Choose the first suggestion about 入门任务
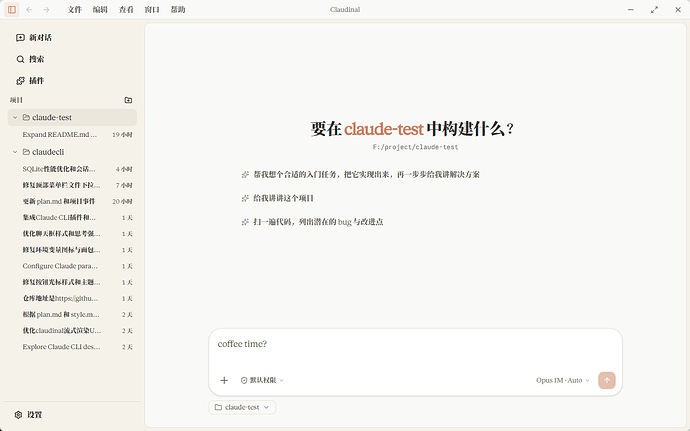Viewport: 690px width, 431px height. coord(360,174)
